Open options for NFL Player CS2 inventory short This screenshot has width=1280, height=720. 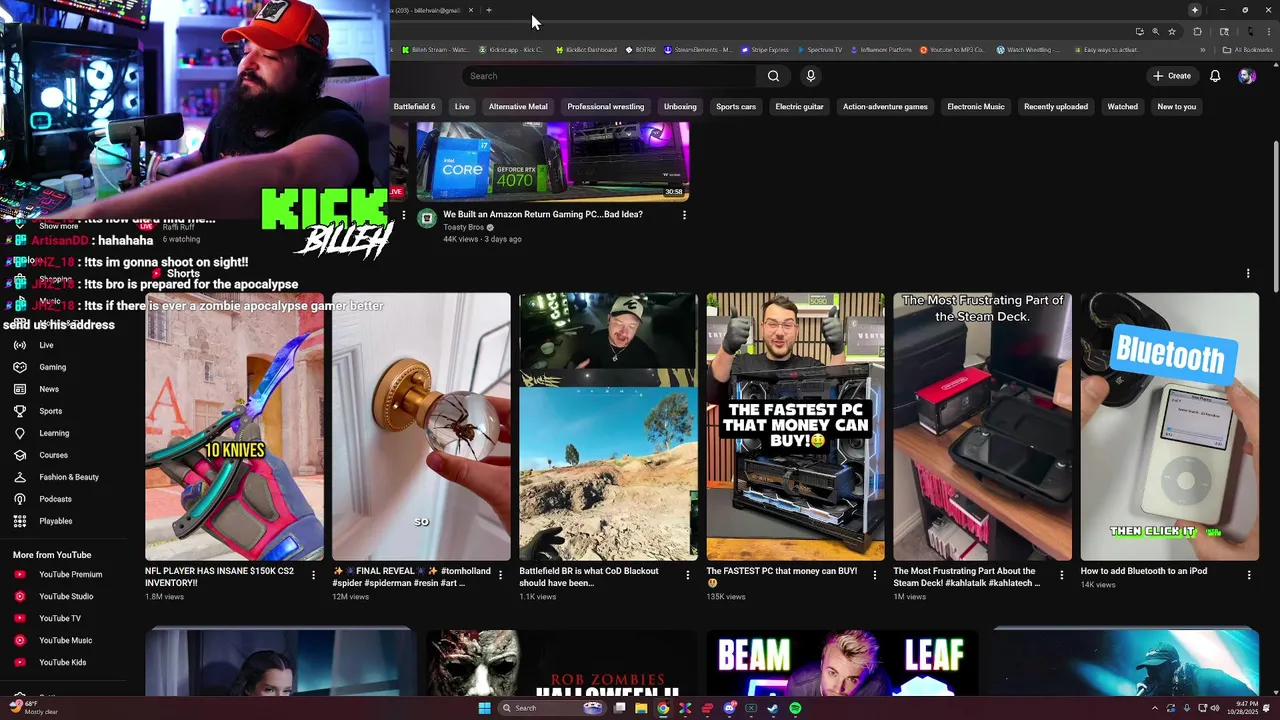(313, 575)
